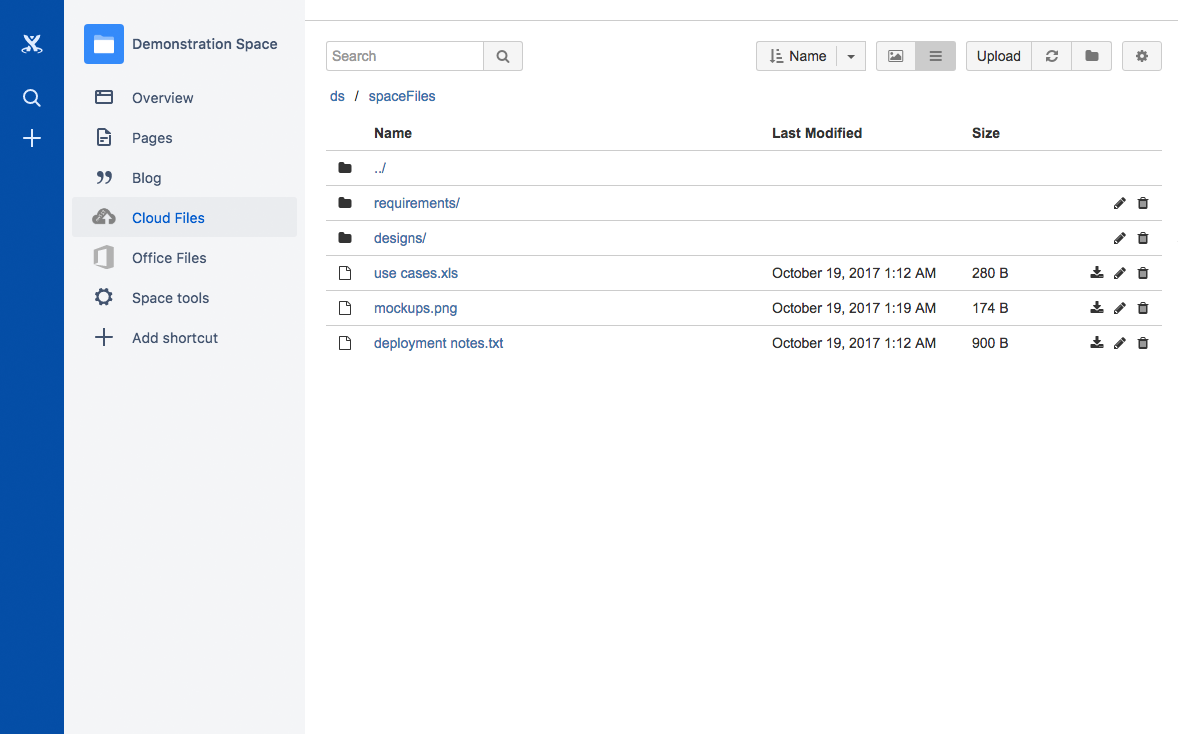1178x734 pixels.
Task: Click the new folder icon button
Action: [1092, 56]
